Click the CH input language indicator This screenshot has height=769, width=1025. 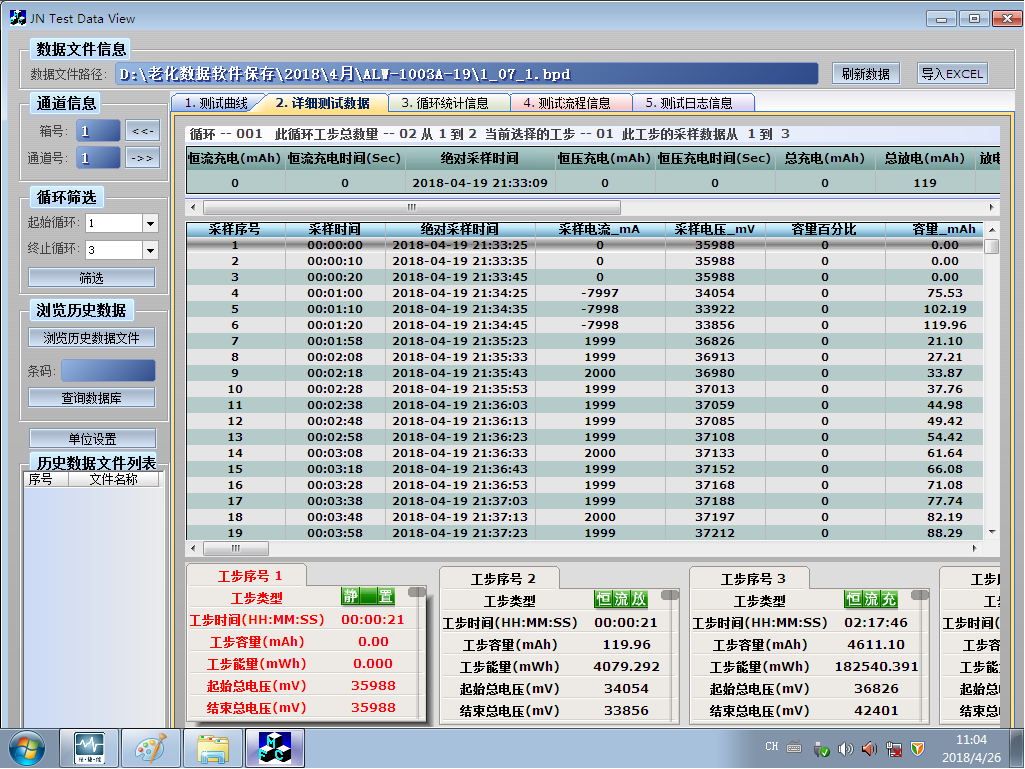(771, 747)
